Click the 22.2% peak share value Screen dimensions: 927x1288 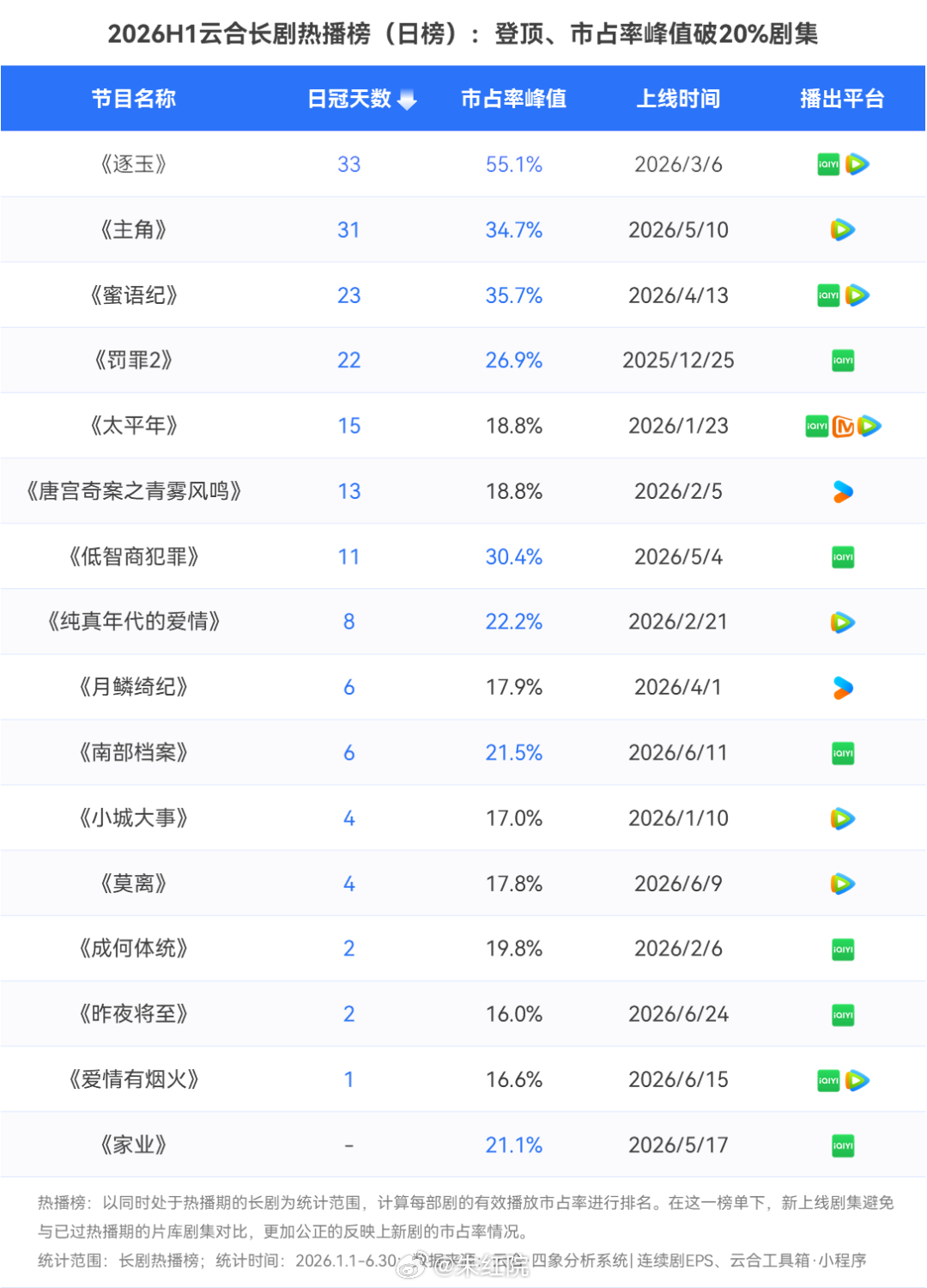(x=514, y=622)
